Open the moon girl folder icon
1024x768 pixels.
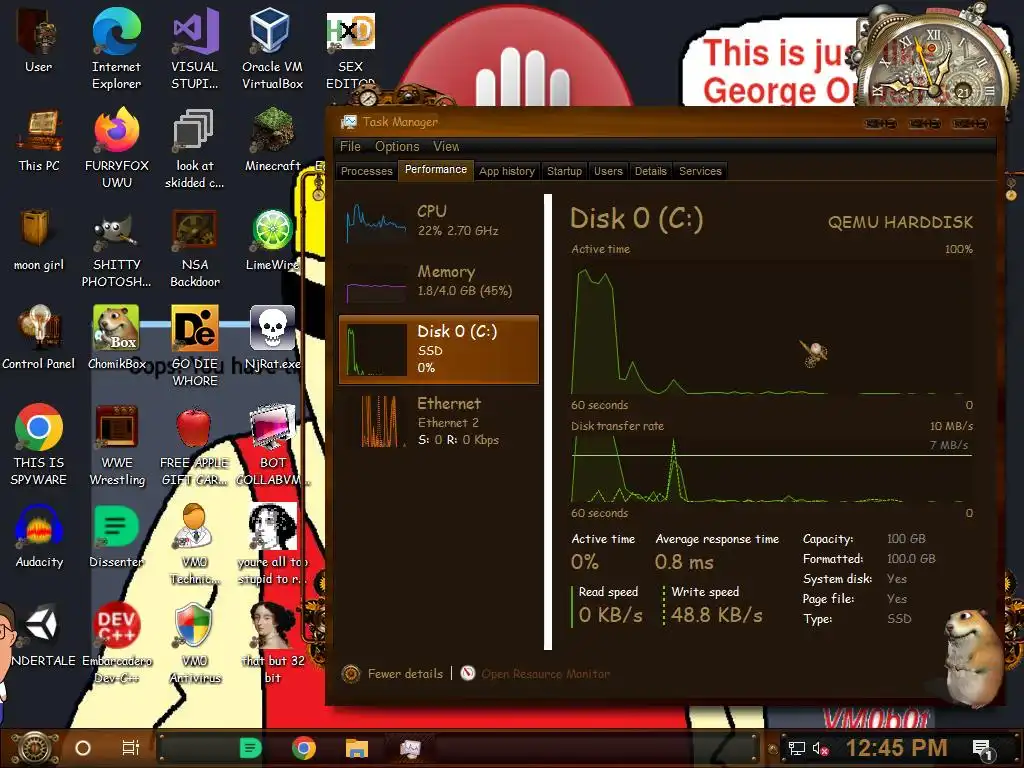click(39, 240)
